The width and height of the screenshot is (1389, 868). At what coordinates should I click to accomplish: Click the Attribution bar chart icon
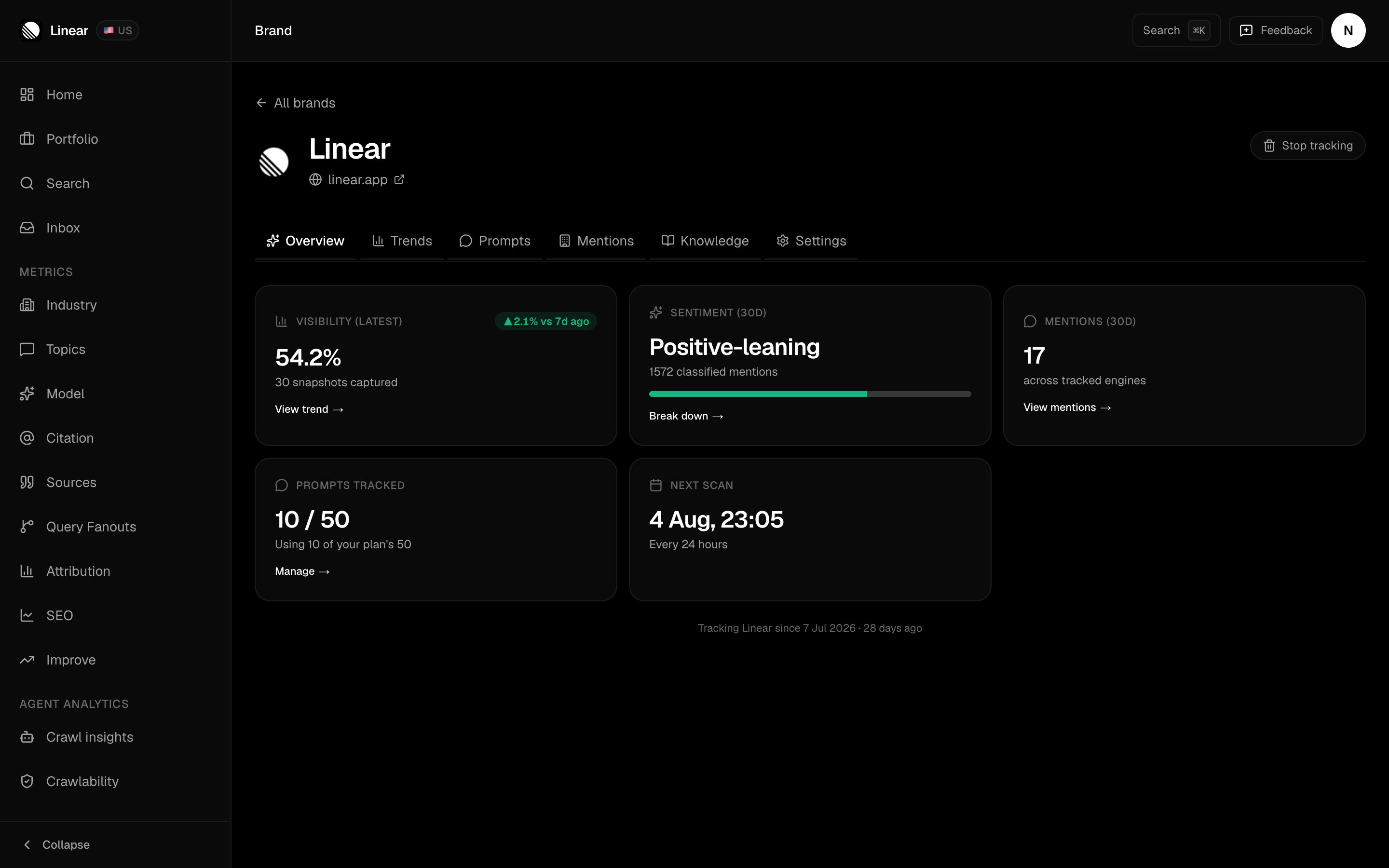pos(27,571)
